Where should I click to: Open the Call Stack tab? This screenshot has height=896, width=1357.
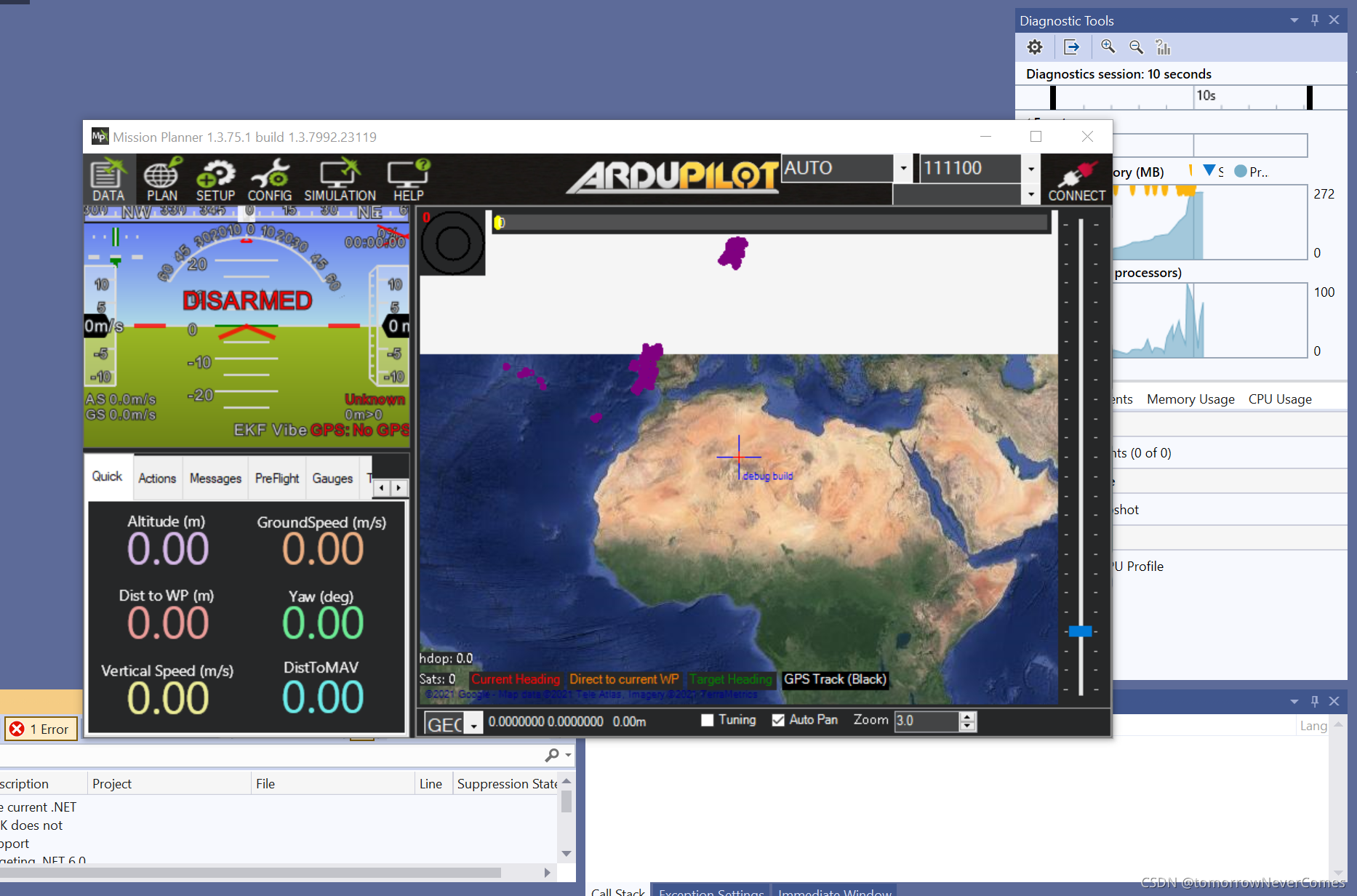pos(617,891)
